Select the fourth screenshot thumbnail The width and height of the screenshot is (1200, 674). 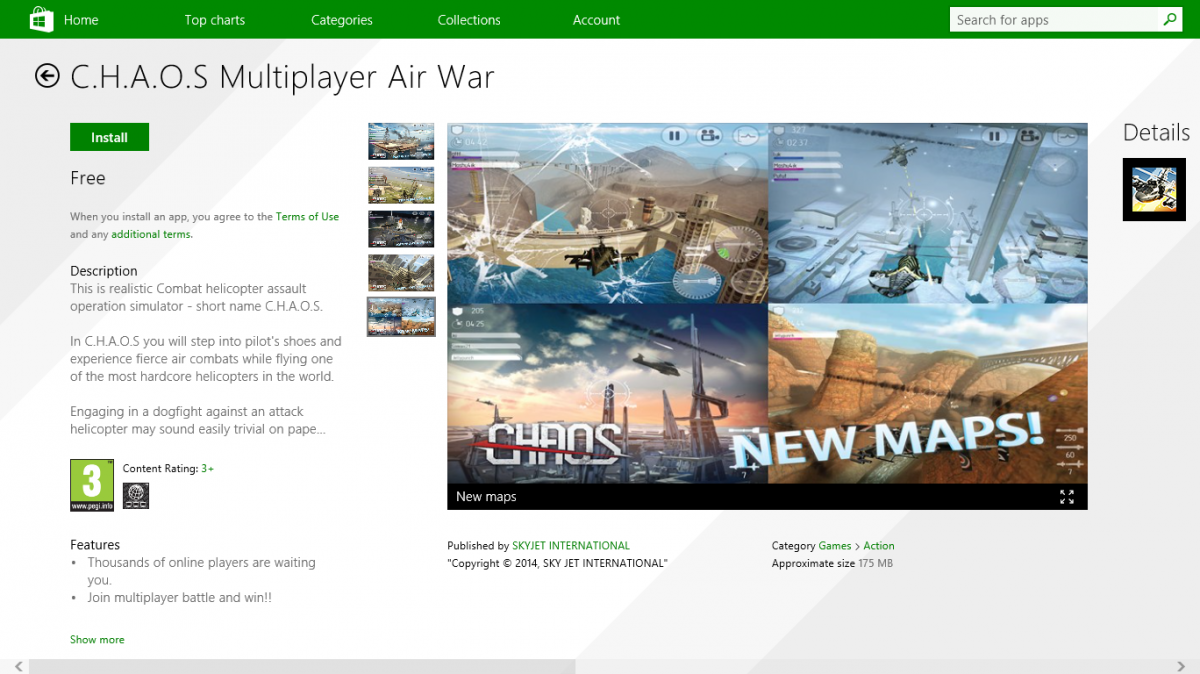tap(401, 273)
